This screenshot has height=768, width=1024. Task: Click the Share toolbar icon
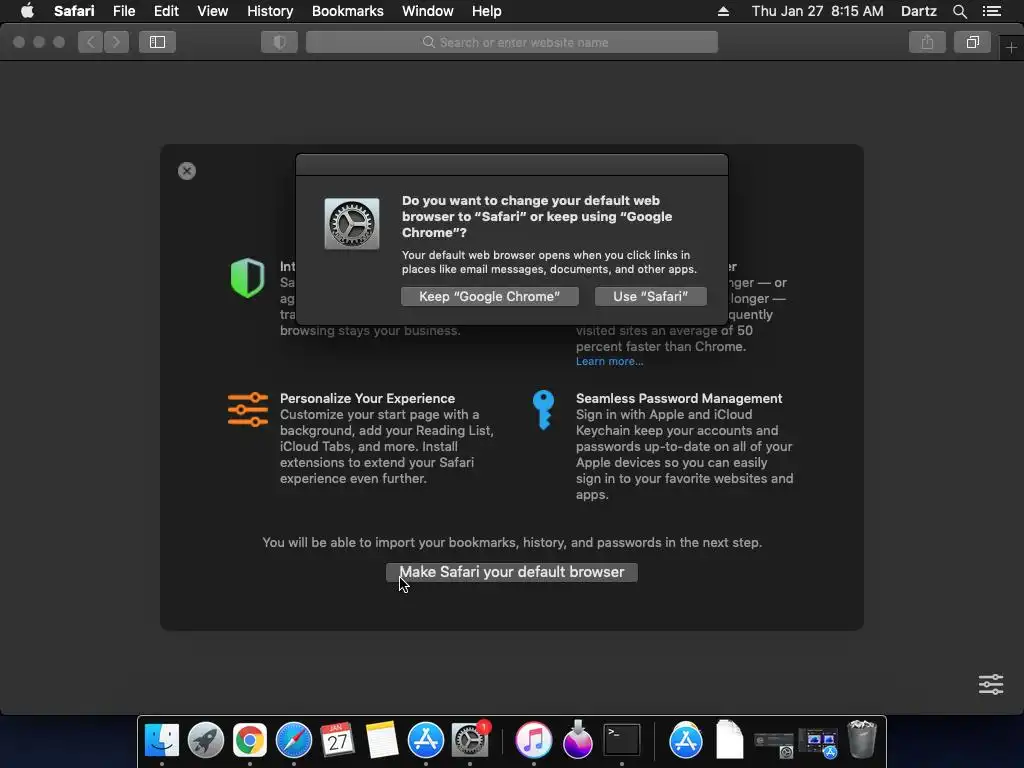click(x=927, y=42)
